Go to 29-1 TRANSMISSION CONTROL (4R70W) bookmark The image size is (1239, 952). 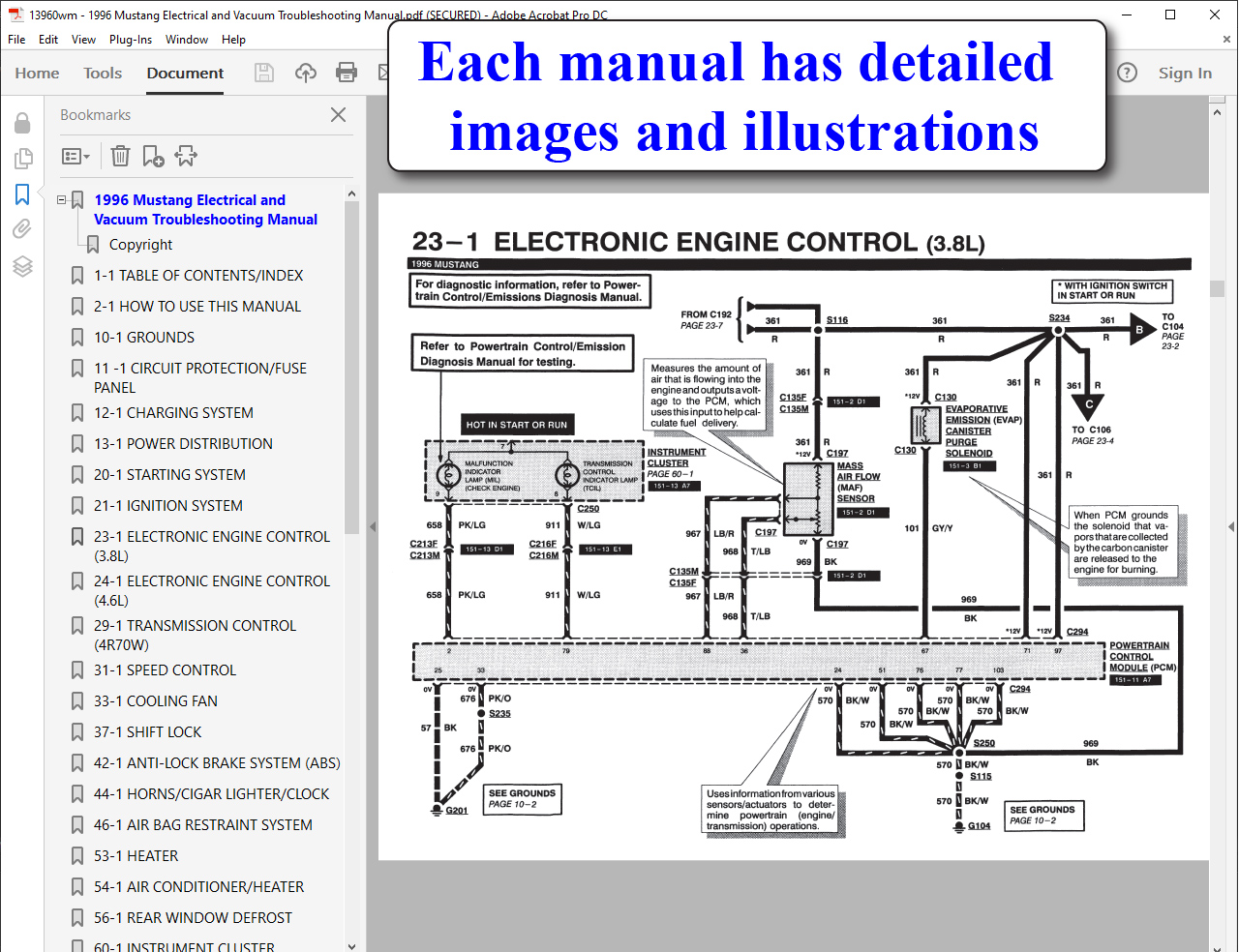pyautogui.click(x=195, y=635)
